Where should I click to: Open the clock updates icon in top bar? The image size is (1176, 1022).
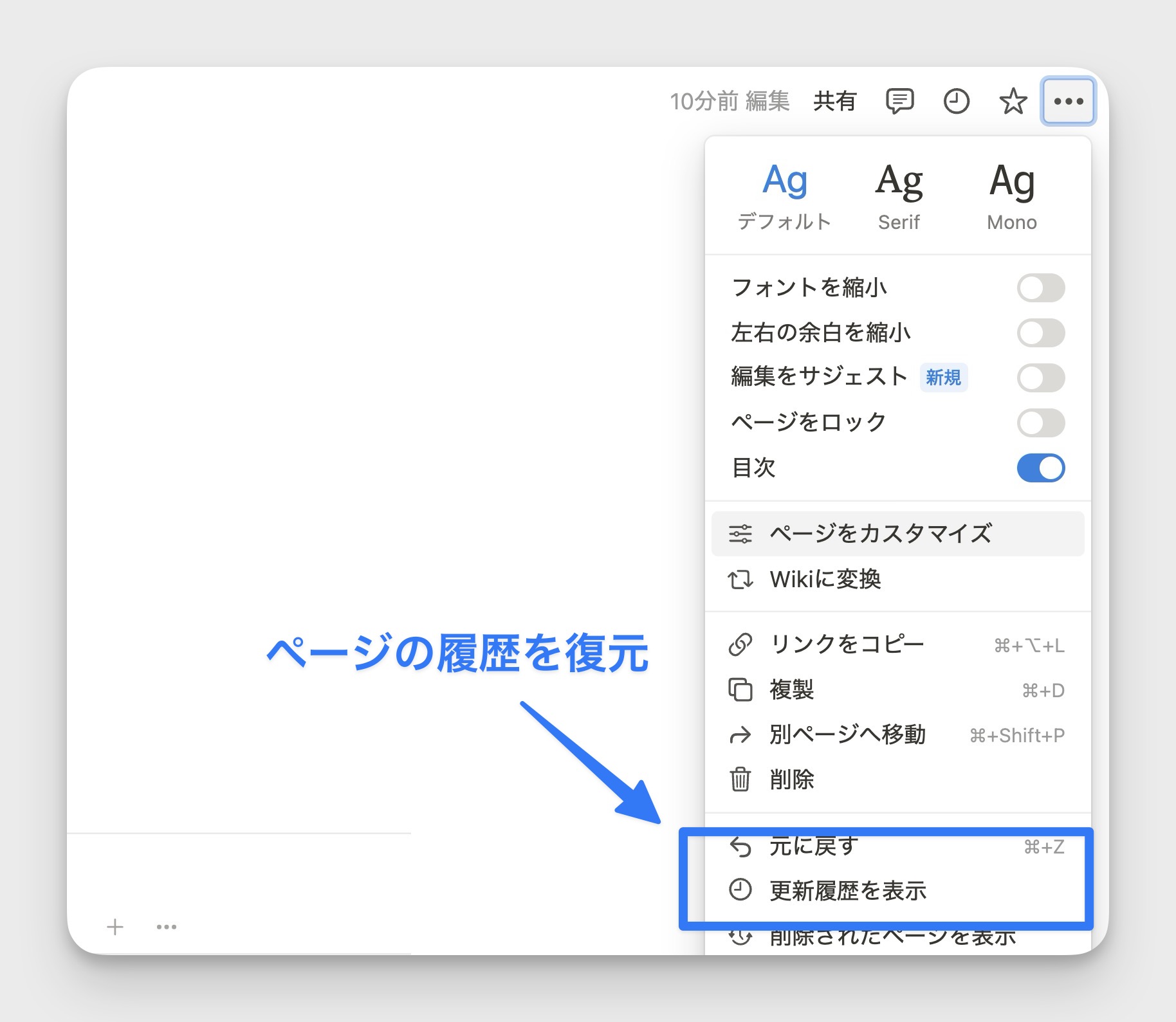[956, 101]
